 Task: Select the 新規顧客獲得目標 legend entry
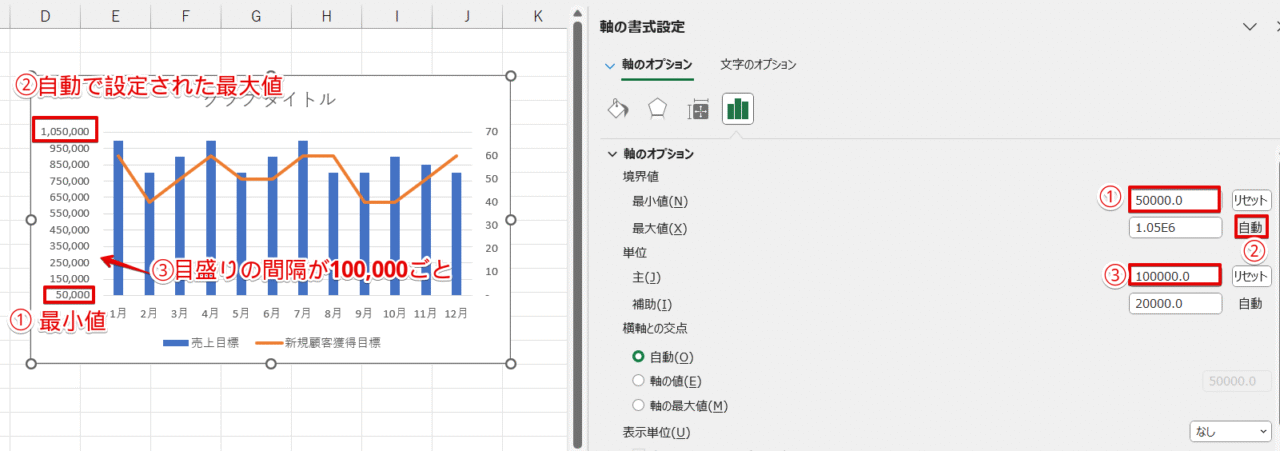pos(318,342)
